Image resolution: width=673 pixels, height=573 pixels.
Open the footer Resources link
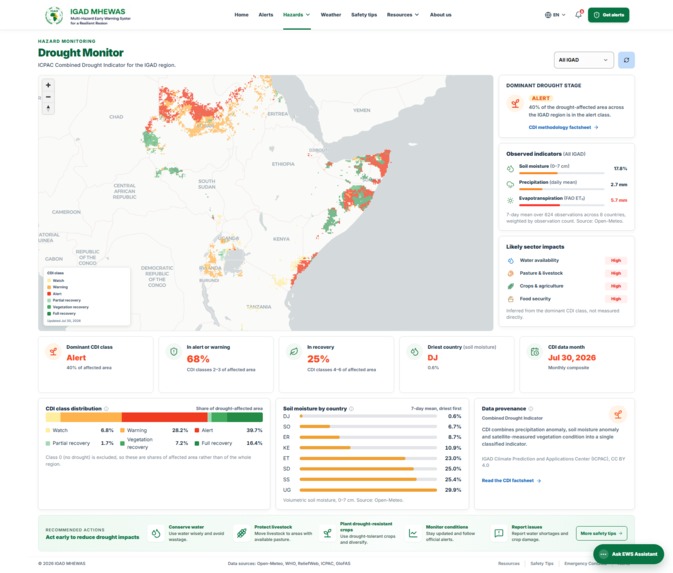[x=509, y=564]
